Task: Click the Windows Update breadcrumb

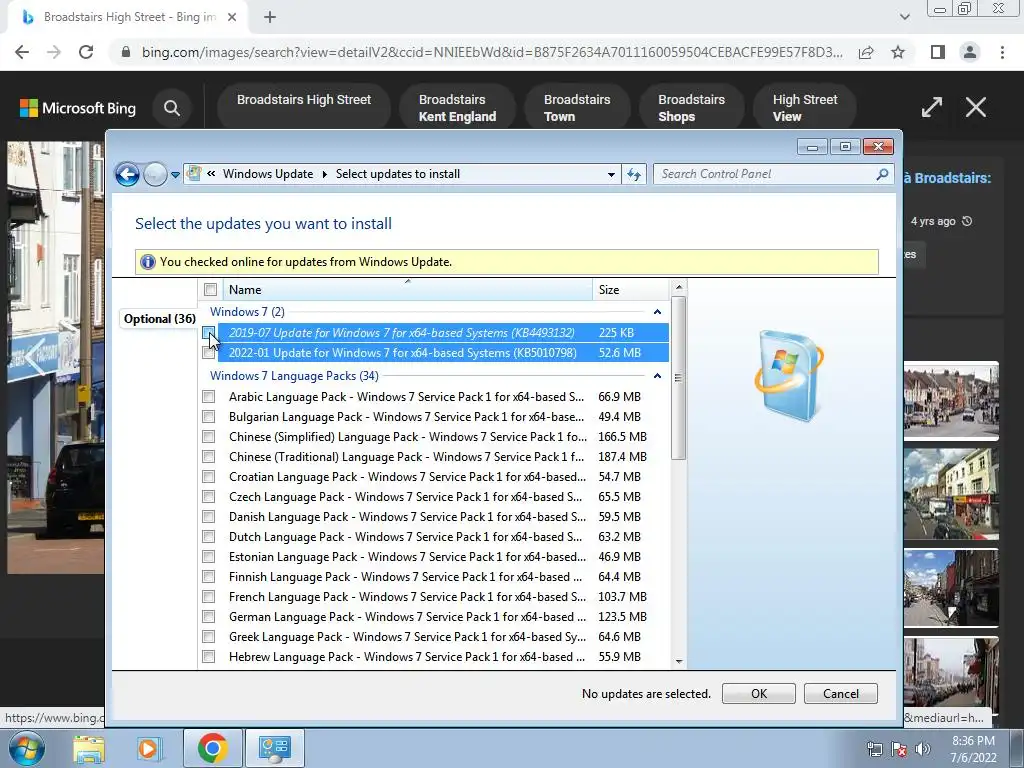Action: pyautogui.click(x=268, y=174)
